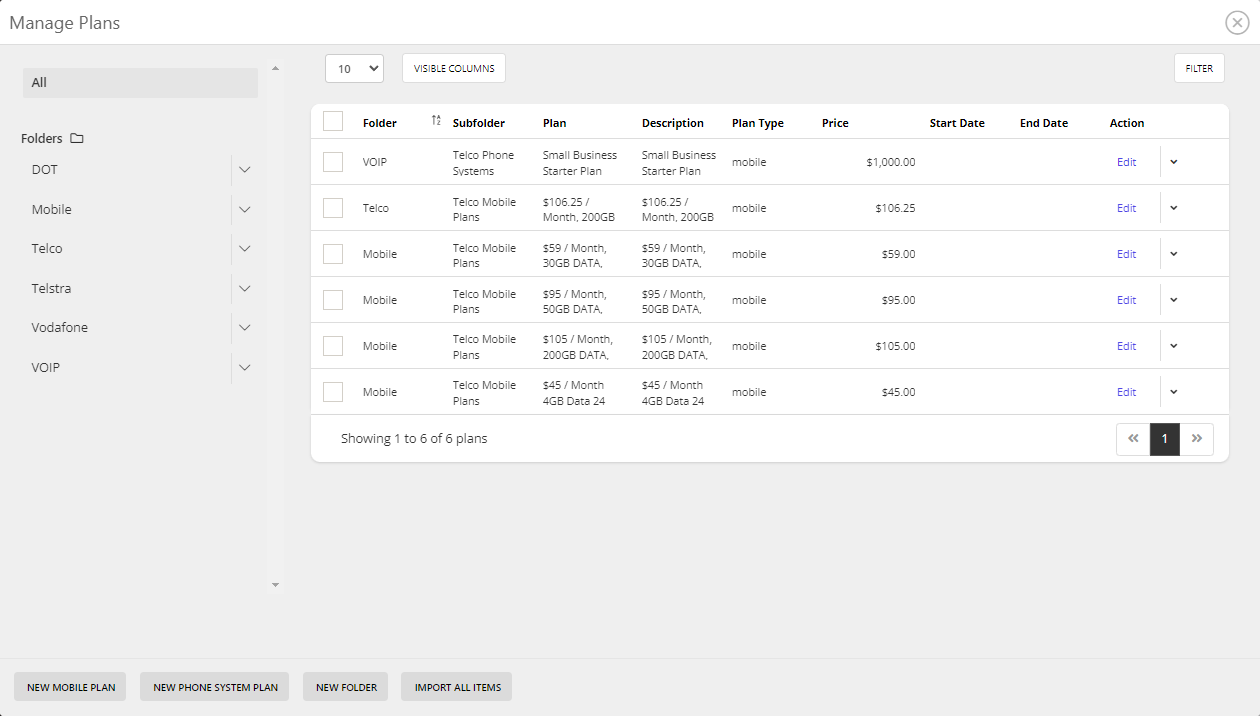
Task: Open action arrow for the $1,000.00 VOIP plan
Action: click(1174, 162)
